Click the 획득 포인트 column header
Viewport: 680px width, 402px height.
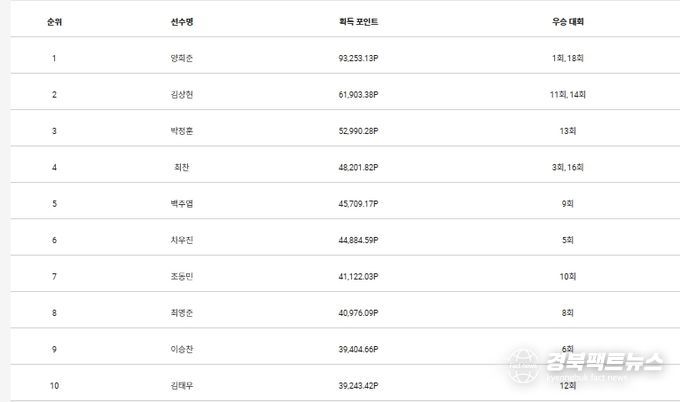359,21
